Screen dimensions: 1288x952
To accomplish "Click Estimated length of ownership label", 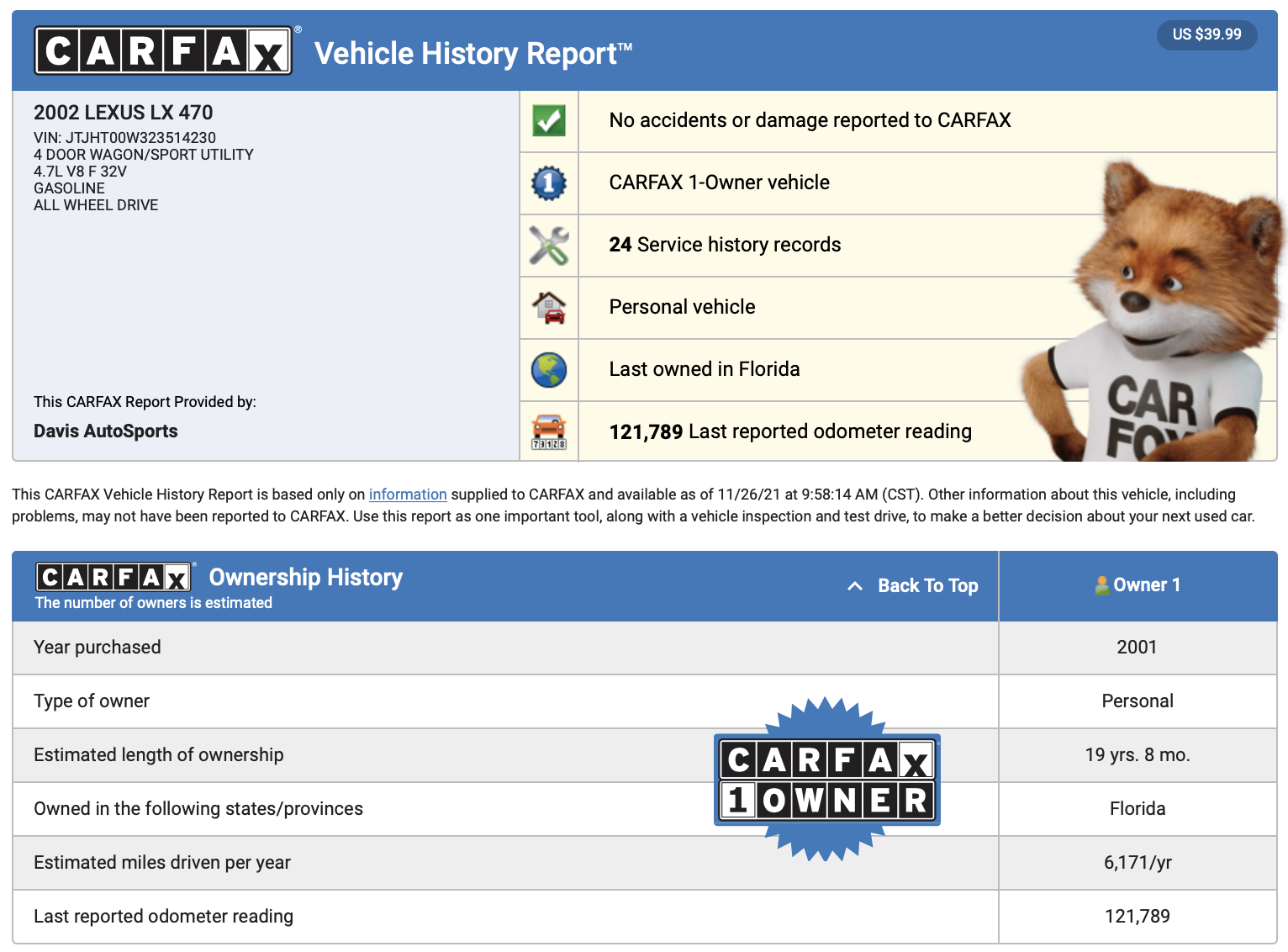I will point(159,755).
